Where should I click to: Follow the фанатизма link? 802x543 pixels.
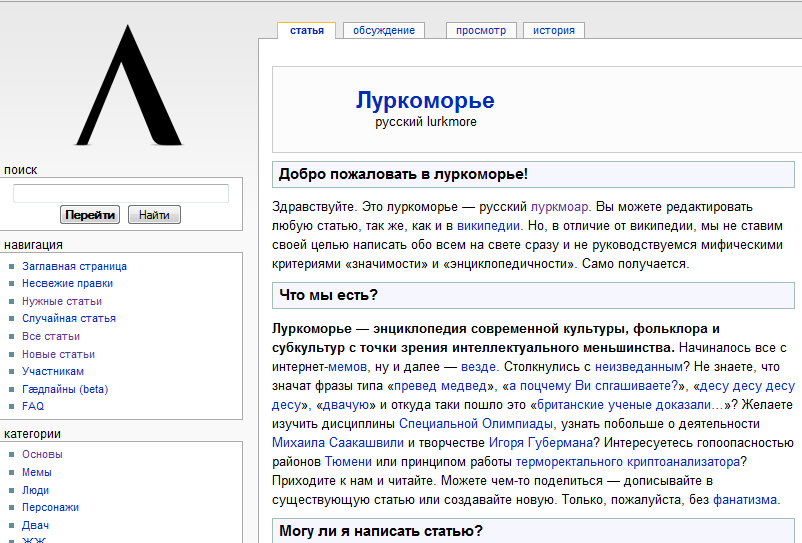coord(745,500)
